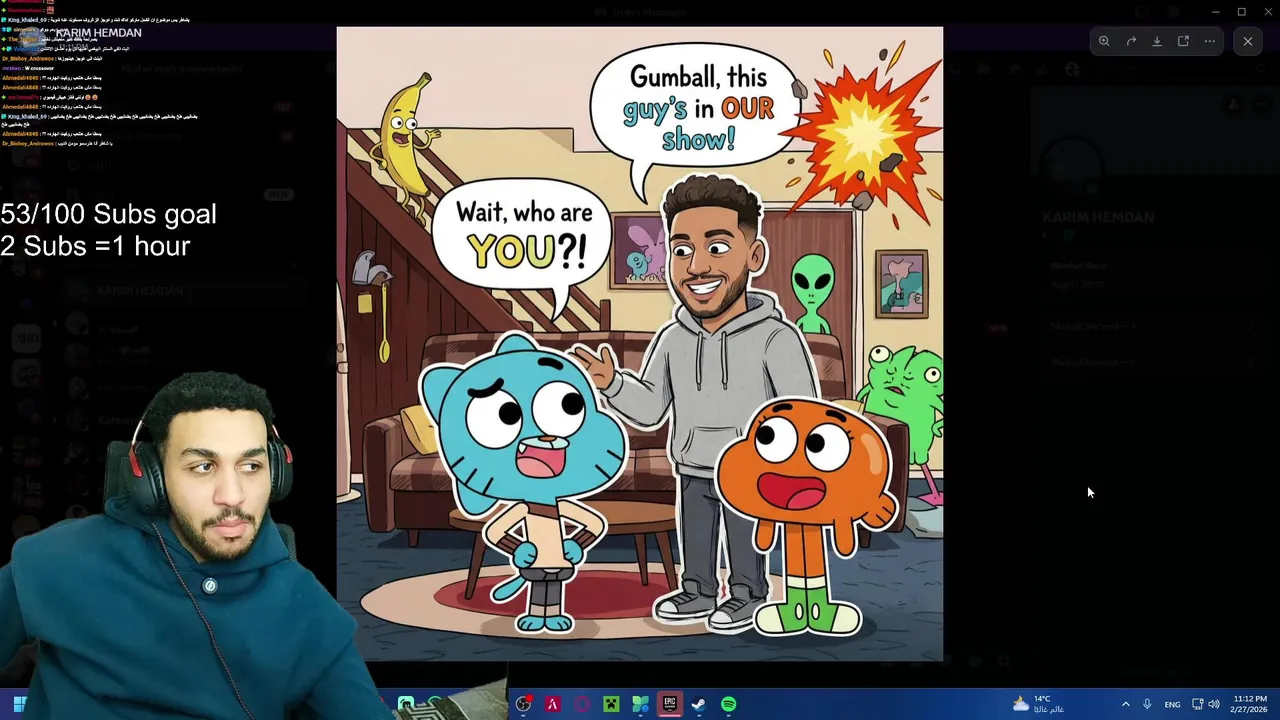This screenshot has height=720, width=1280.
Task: Open the red Adobe app on the taskbar
Action: click(552, 704)
